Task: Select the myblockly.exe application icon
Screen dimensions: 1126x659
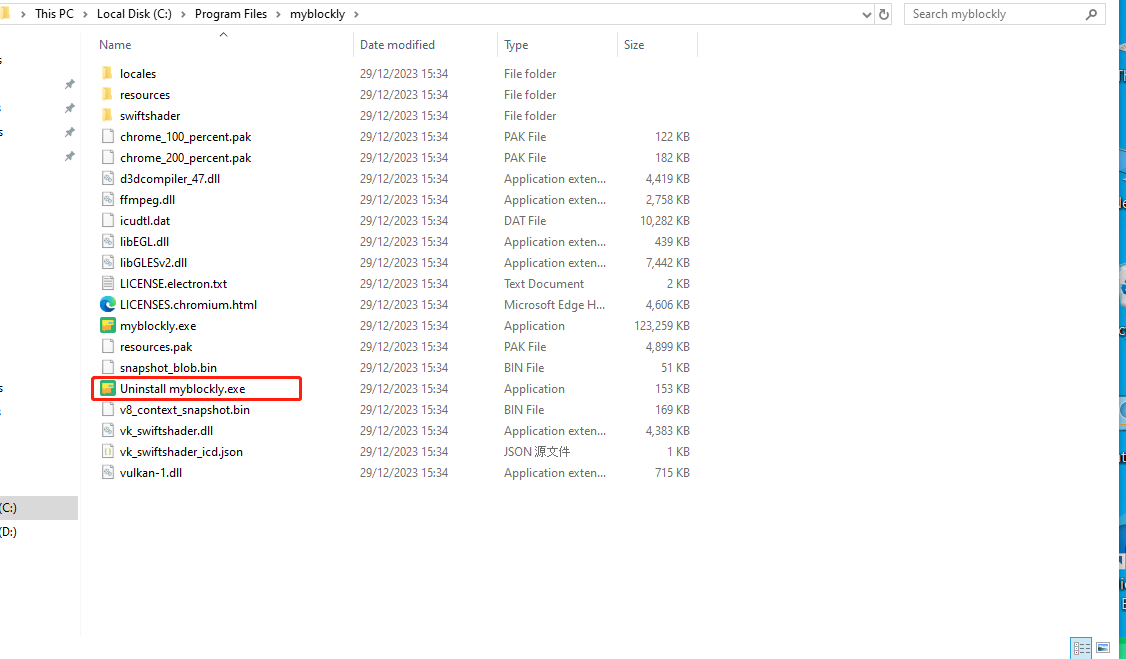Action: point(108,325)
